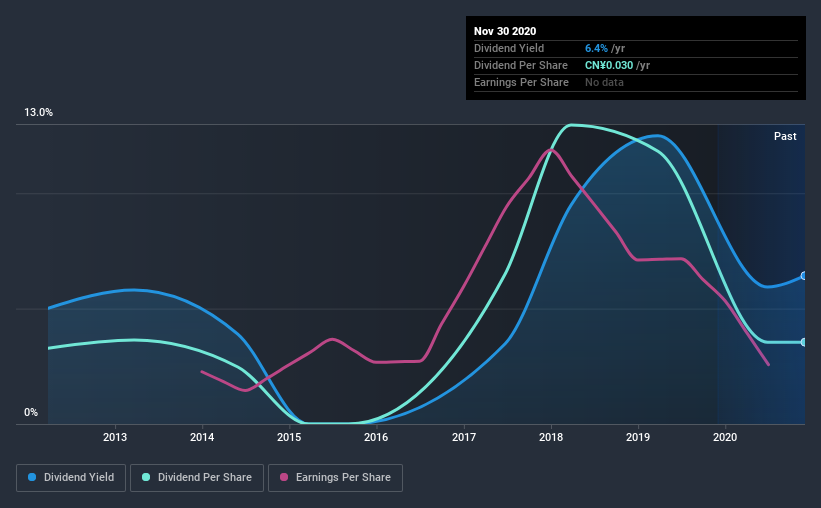Viewport: 821px width, 508px height.
Task: Click the Past region label
Action: (x=785, y=136)
